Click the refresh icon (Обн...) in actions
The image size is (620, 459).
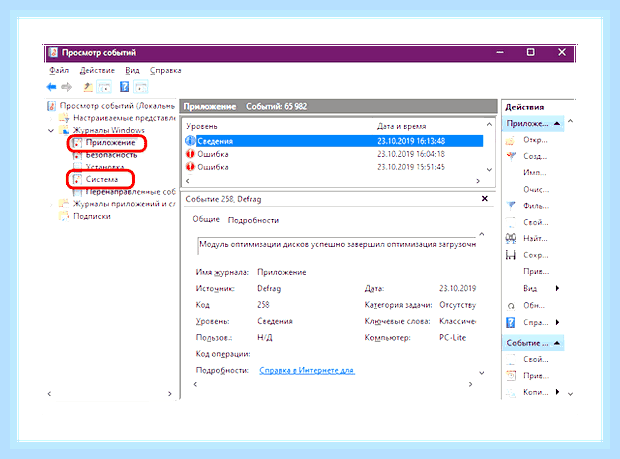pyautogui.click(x=511, y=306)
